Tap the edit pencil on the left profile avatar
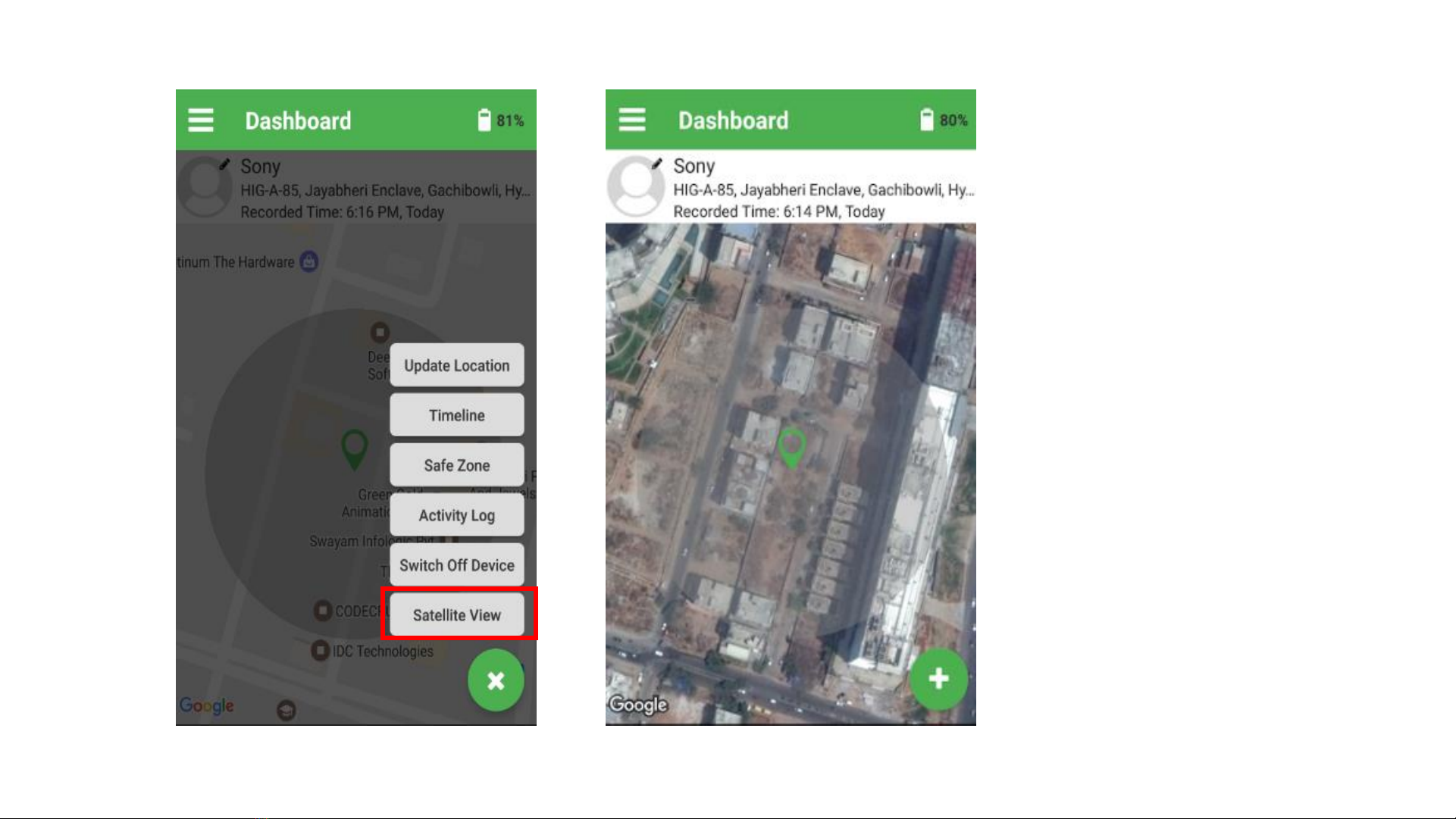Image resolution: width=1456 pixels, height=819 pixels. pyautogui.click(x=224, y=164)
